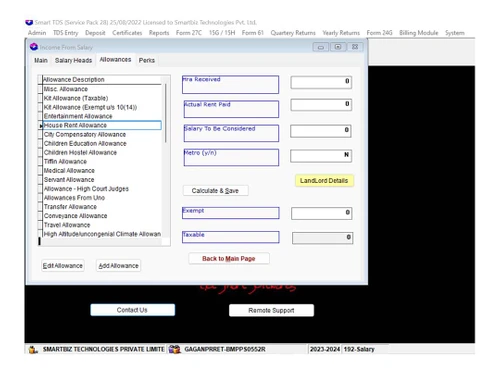This screenshot has height=375, width=500.
Task: Select Children Hostel Allowance row
Action: coord(102,152)
